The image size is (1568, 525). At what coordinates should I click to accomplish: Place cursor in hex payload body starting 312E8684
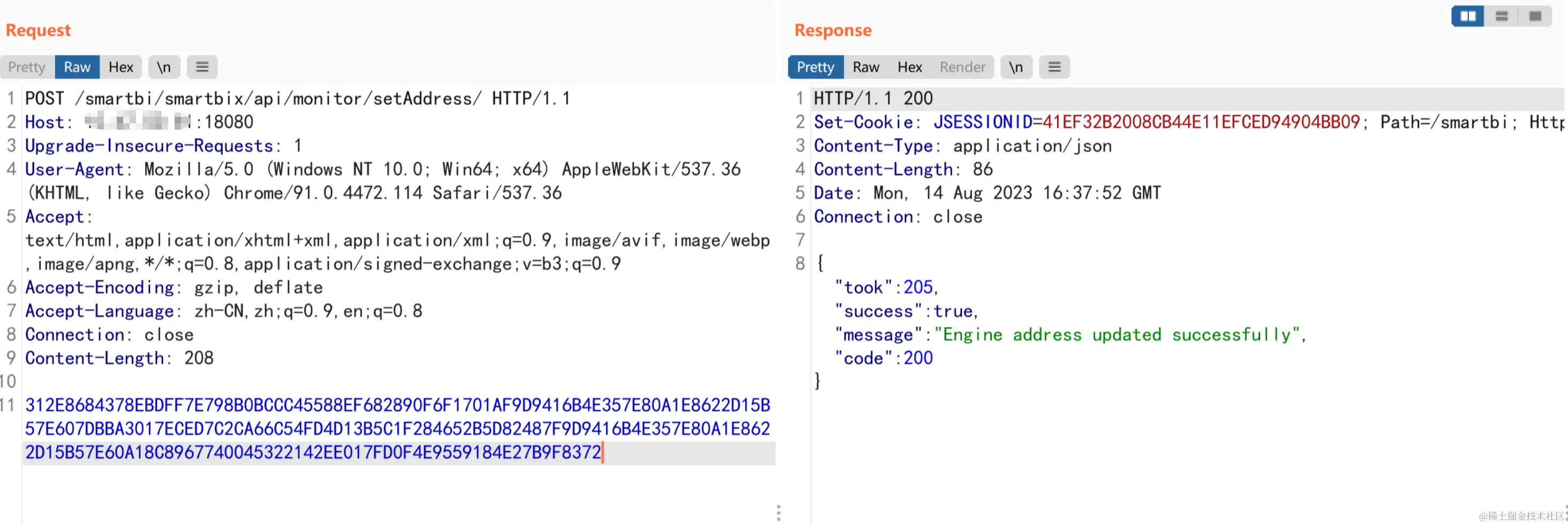[397, 429]
